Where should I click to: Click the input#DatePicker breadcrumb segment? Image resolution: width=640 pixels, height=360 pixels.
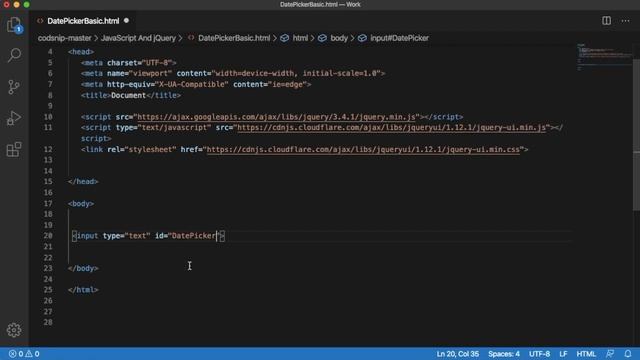pyautogui.click(x=399, y=38)
